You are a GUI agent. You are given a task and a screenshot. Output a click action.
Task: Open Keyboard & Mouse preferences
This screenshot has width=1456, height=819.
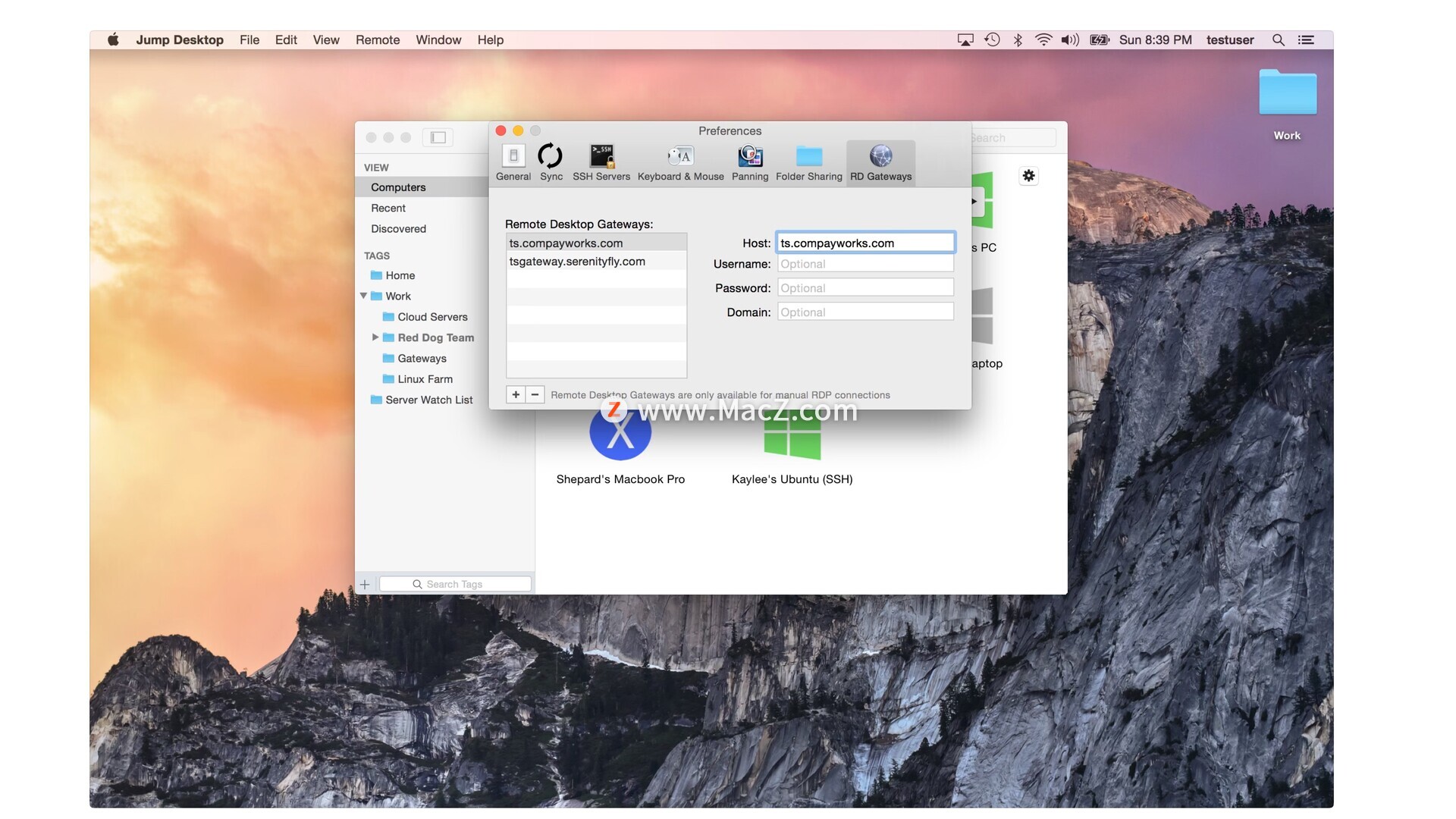(x=680, y=163)
